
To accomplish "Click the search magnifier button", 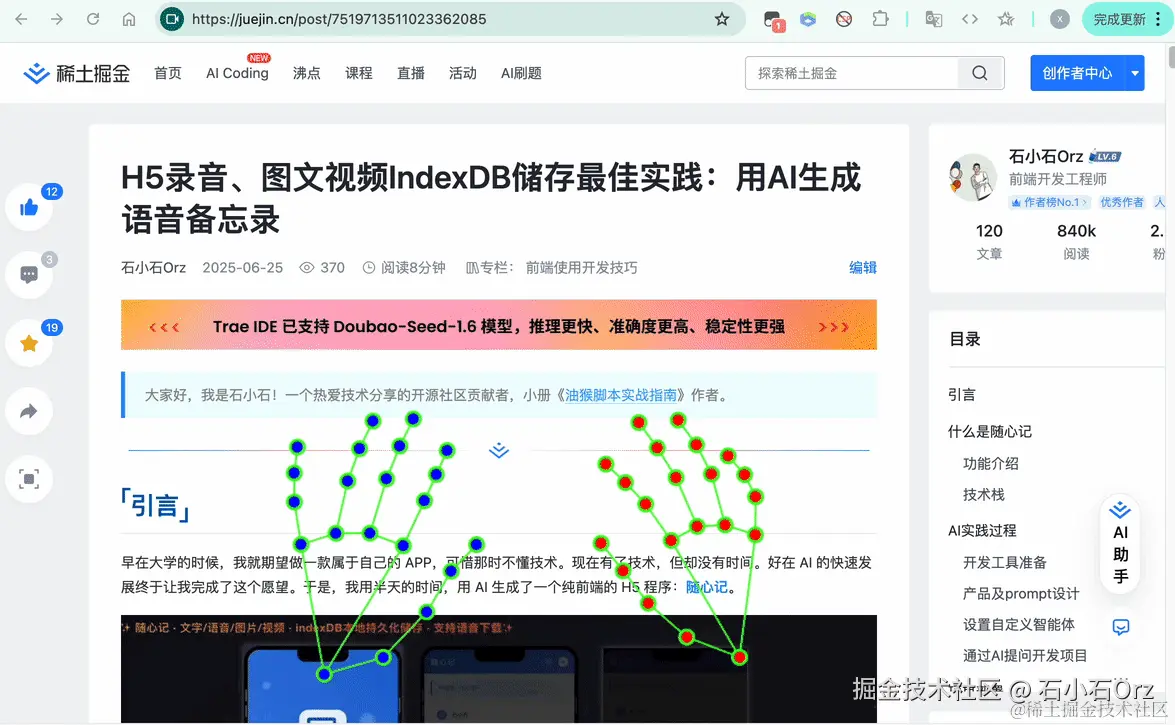I will click(980, 73).
